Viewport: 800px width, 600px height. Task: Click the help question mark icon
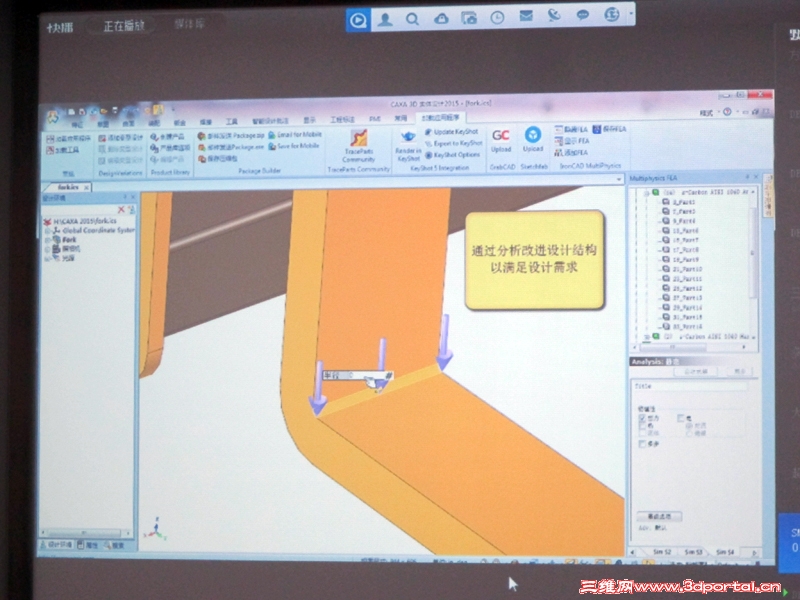coord(727,112)
